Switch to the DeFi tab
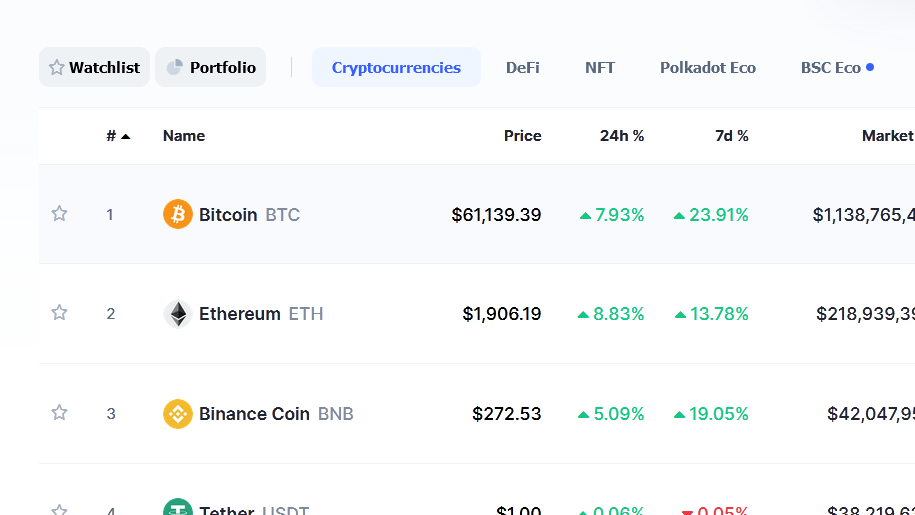The width and height of the screenshot is (915, 515). (x=522, y=68)
